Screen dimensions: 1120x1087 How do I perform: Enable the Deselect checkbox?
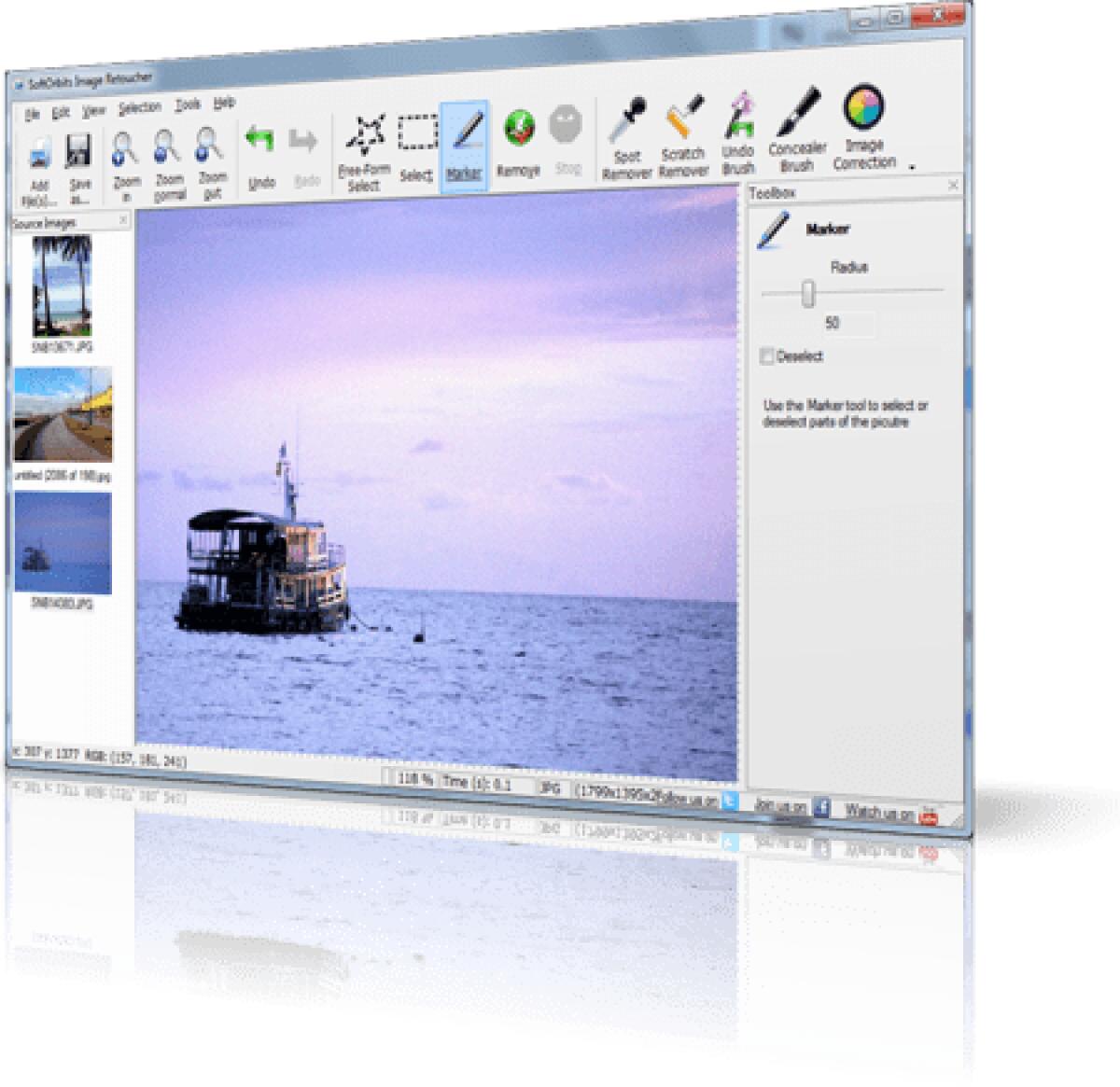click(x=767, y=356)
